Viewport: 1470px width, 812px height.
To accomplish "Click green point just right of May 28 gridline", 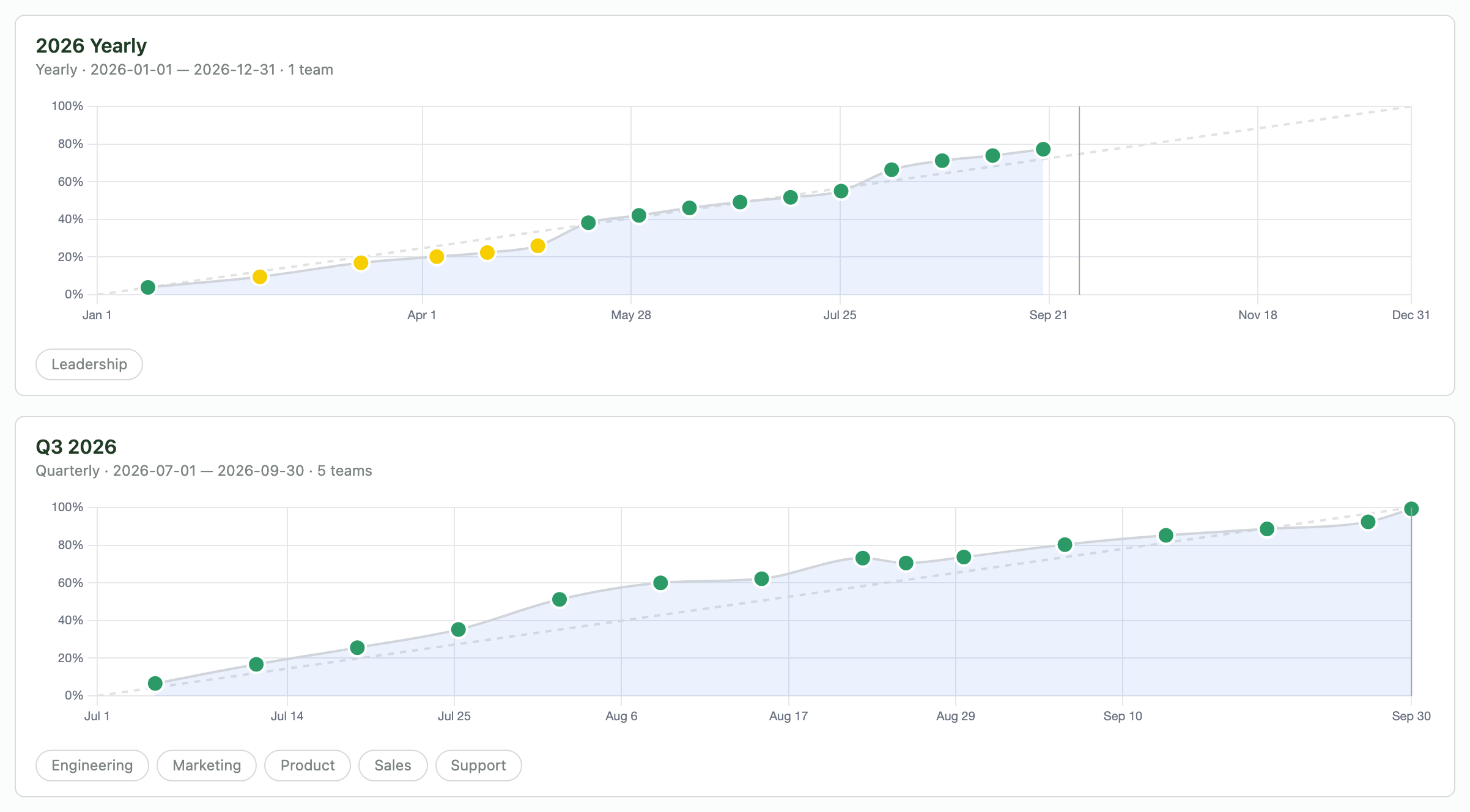I will tap(639, 215).
